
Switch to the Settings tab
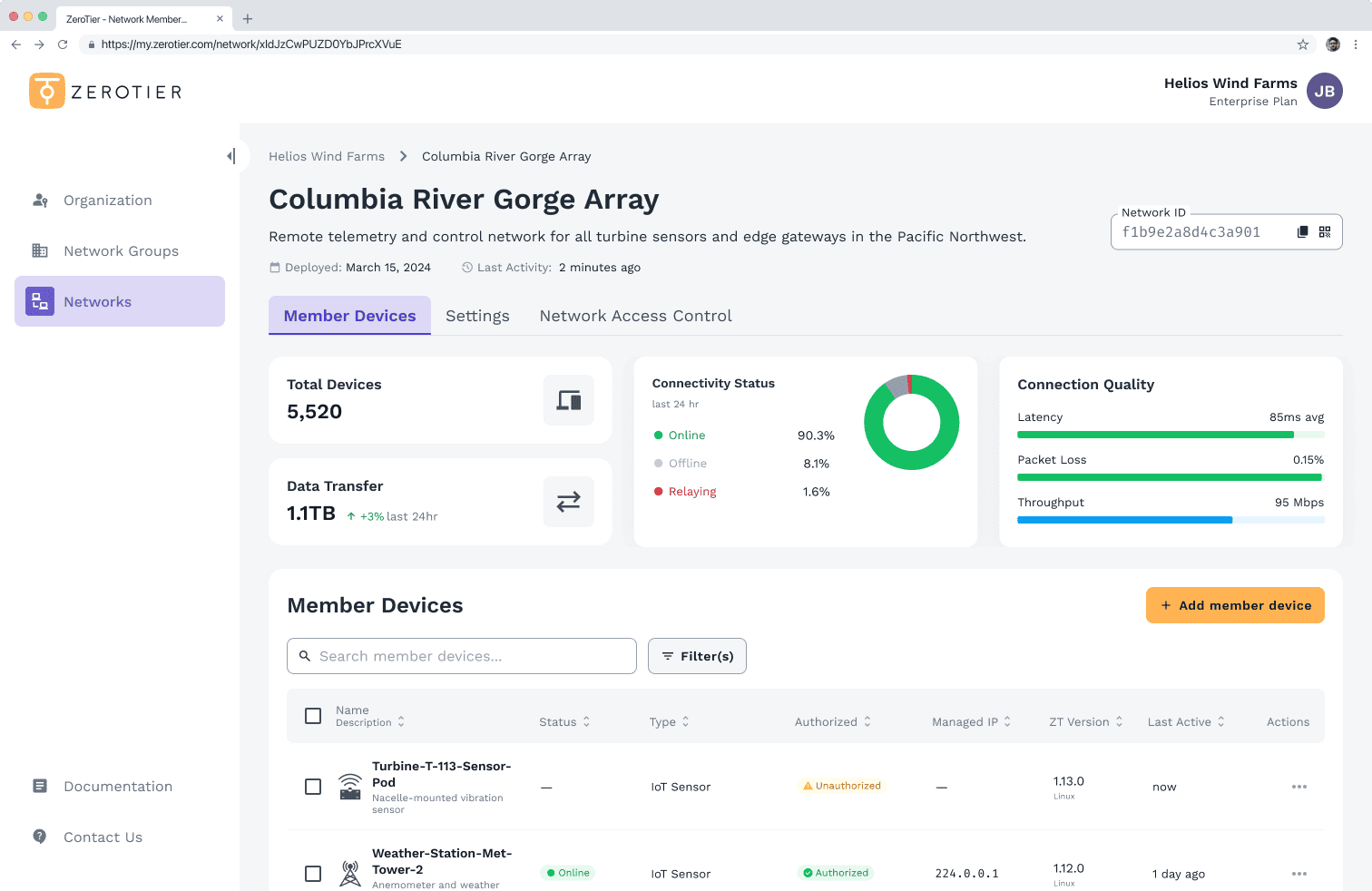(477, 316)
